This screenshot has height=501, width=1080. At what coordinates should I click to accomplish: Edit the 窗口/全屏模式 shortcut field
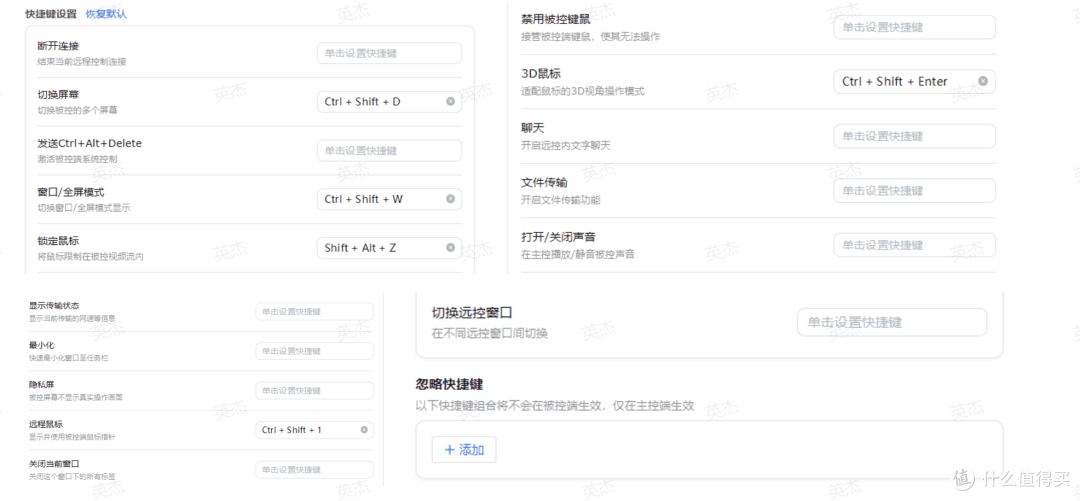click(389, 199)
